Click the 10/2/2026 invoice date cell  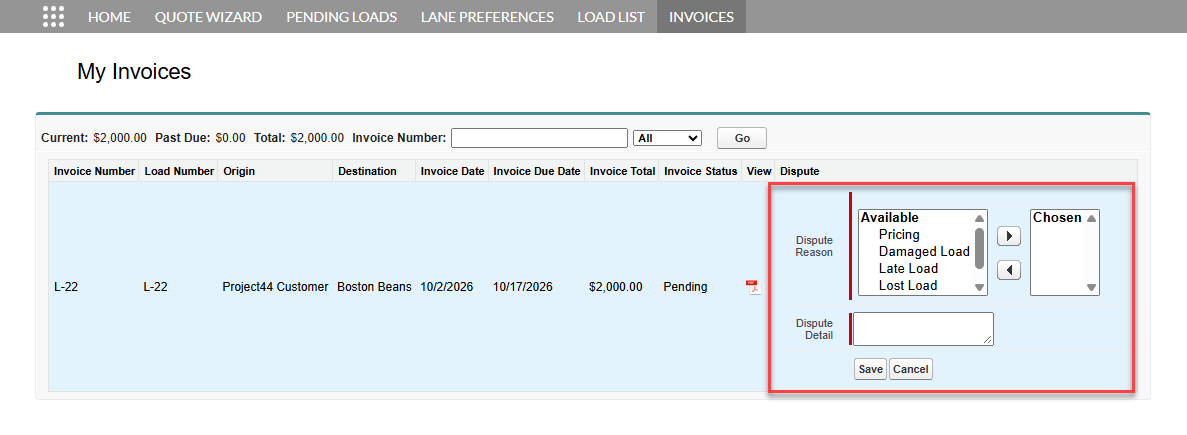[447, 287]
